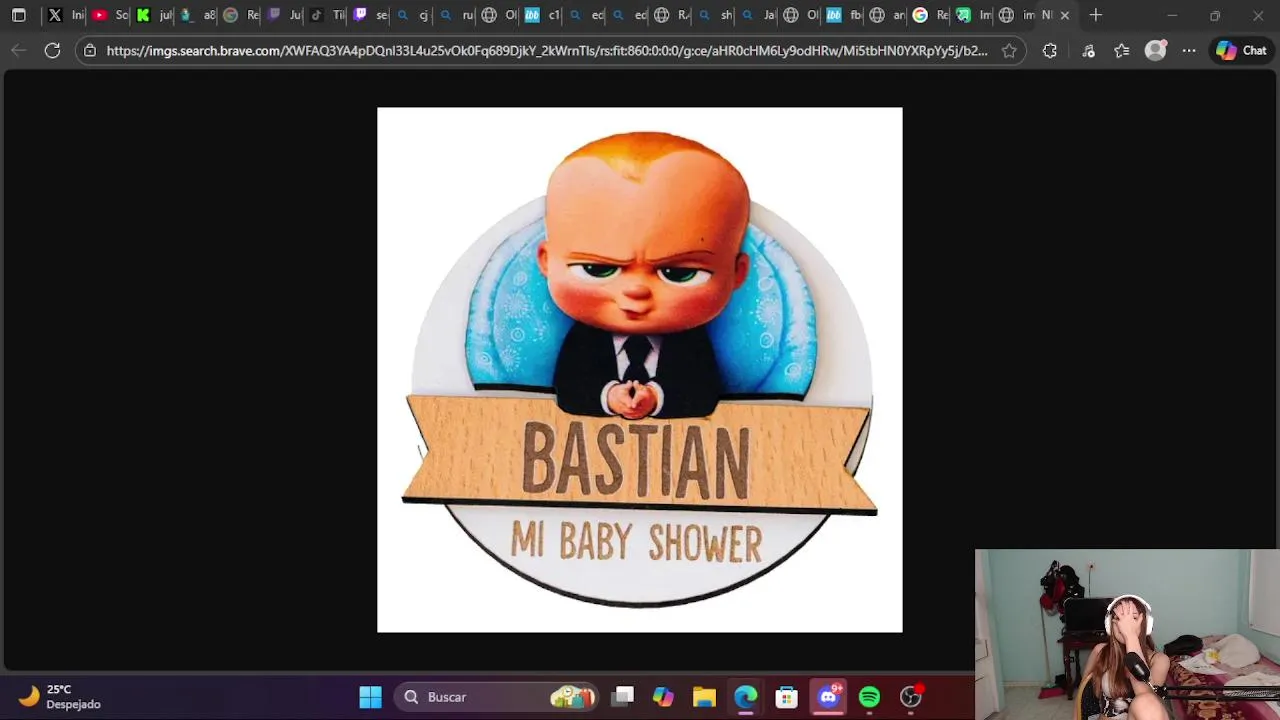
Task: Open Settings and more menu
Action: pos(1189,50)
